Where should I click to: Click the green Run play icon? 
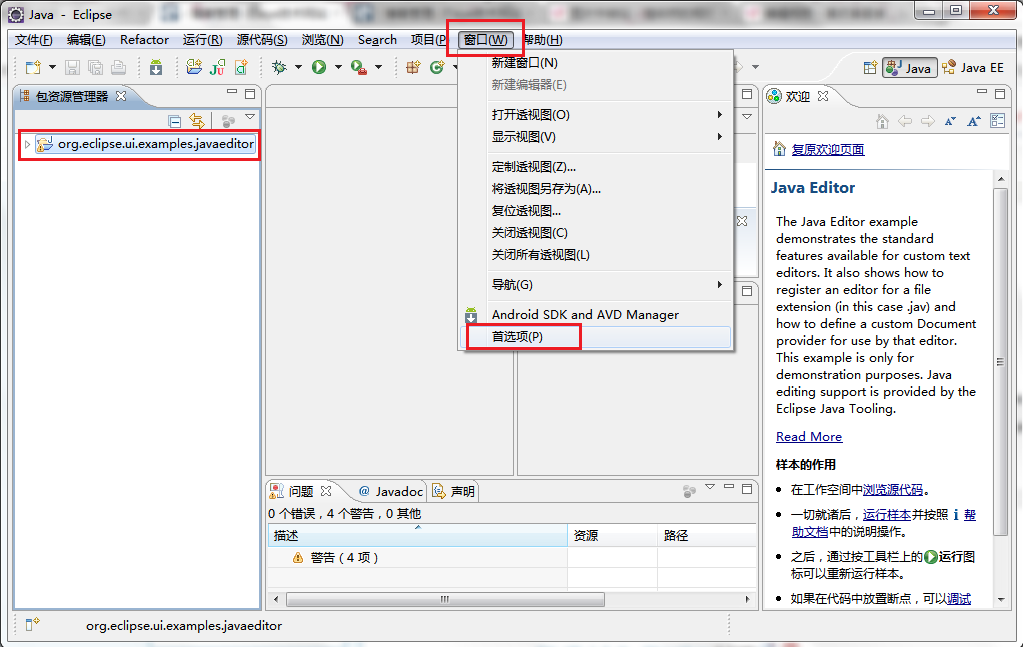coord(319,67)
